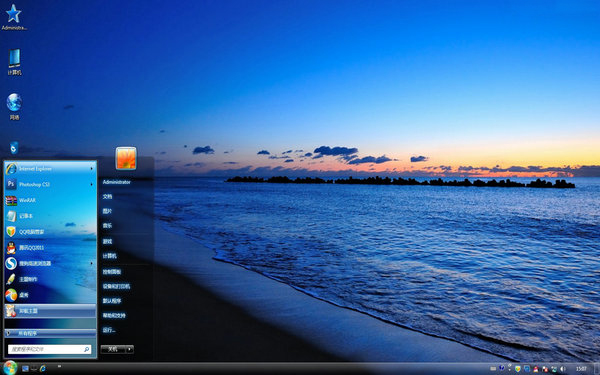
Task: Open WinRAR in the Start menu
Action: tap(50, 200)
